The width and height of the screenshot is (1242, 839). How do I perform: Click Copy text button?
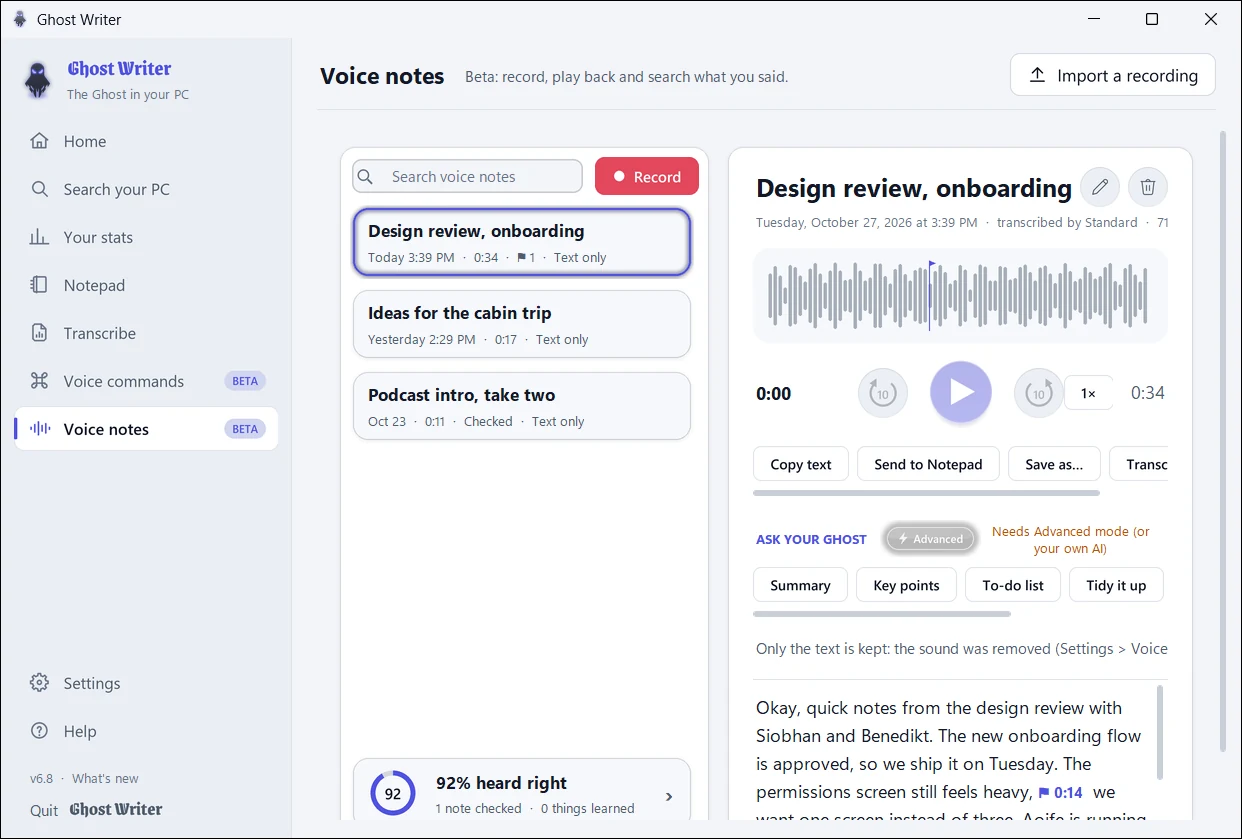(x=801, y=464)
